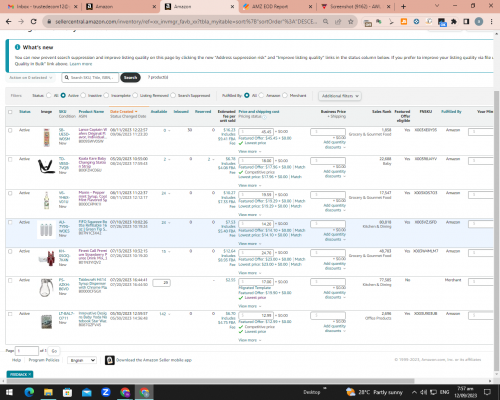Click the share page icon in address bar
The image size is (500, 400).
tap(338, 21)
